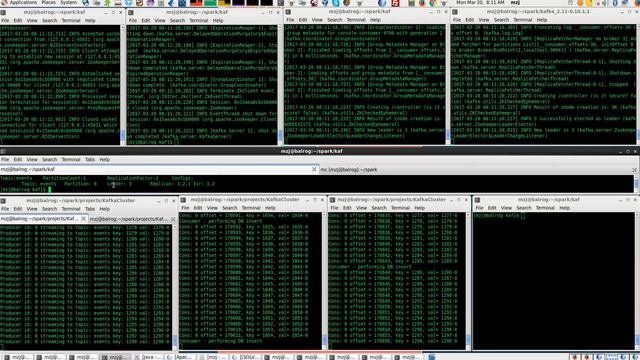Click window menu icon of kafka_2.11-0.10.1.1 terminal
The width and height of the screenshot is (640, 360).
[455, 12]
